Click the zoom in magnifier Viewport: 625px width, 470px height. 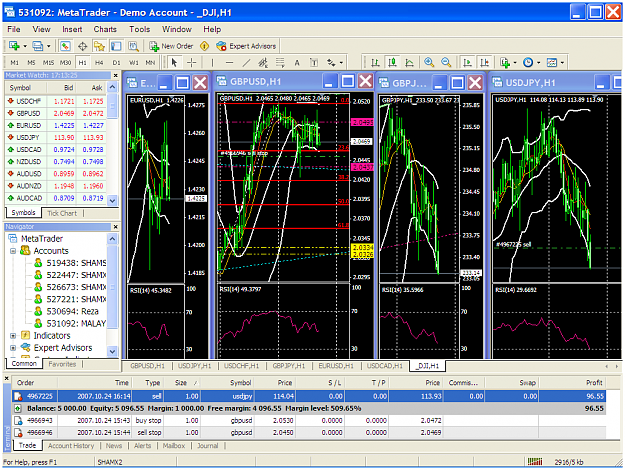[429, 62]
